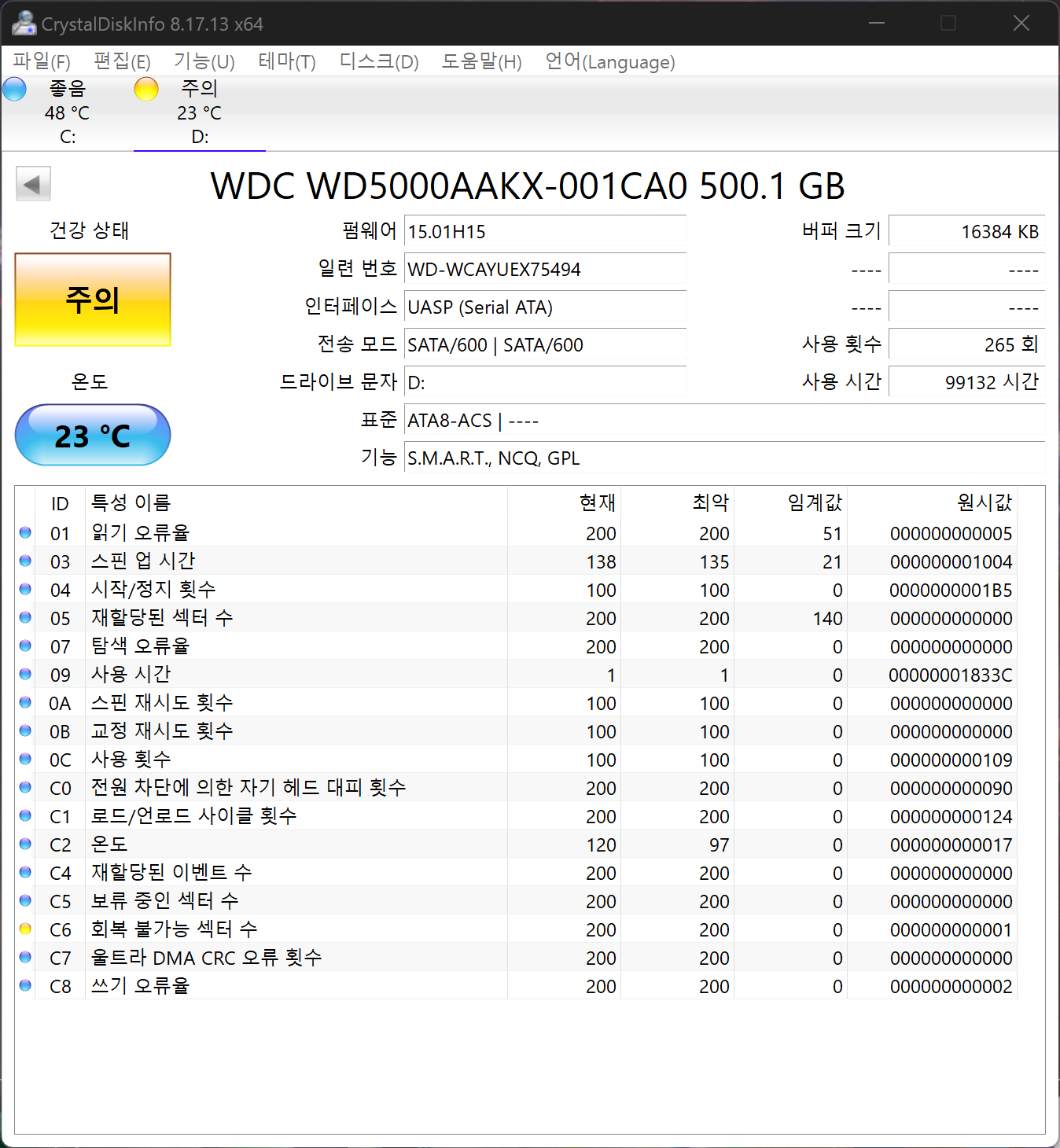
Task: Click status dot of ID C2 온도
Action: [25, 844]
